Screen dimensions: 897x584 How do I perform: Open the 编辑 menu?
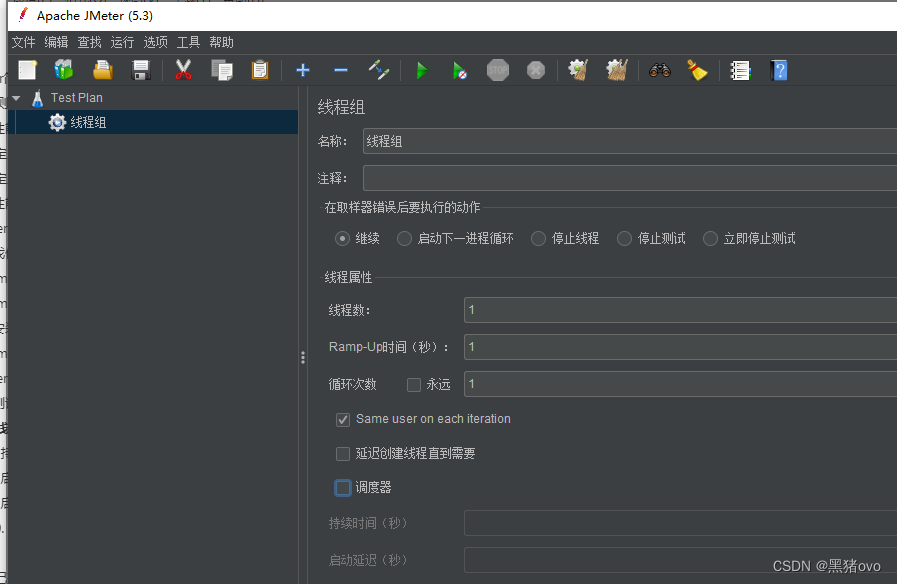click(x=56, y=42)
